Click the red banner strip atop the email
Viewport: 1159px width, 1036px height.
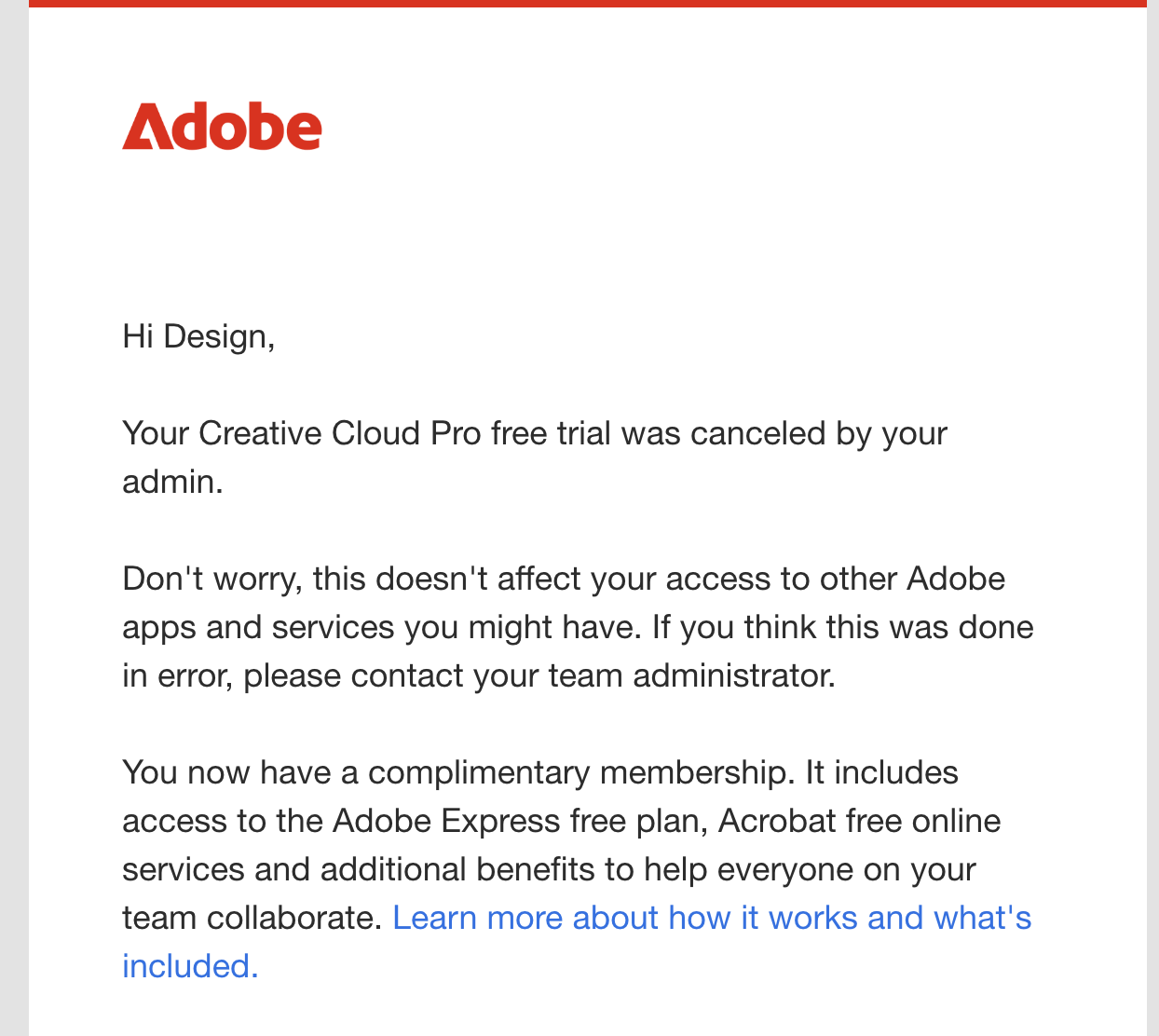588,4
